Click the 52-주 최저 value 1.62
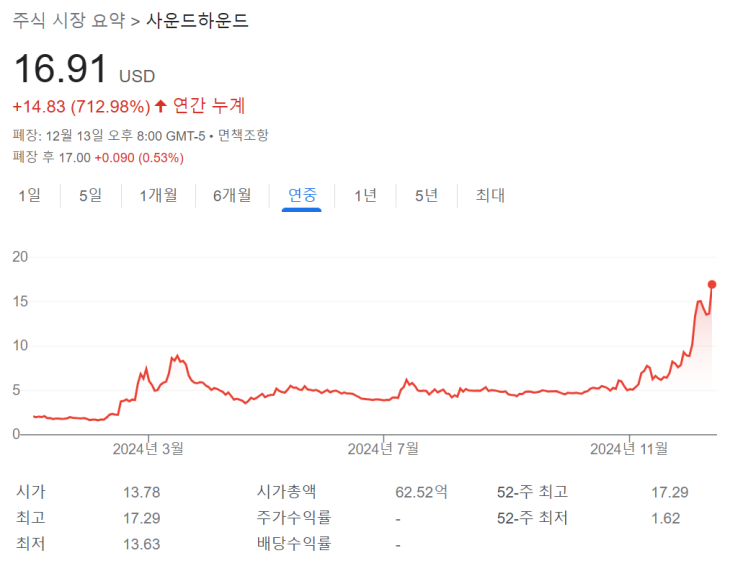The width and height of the screenshot is (743, 566). tap(666, 518)
